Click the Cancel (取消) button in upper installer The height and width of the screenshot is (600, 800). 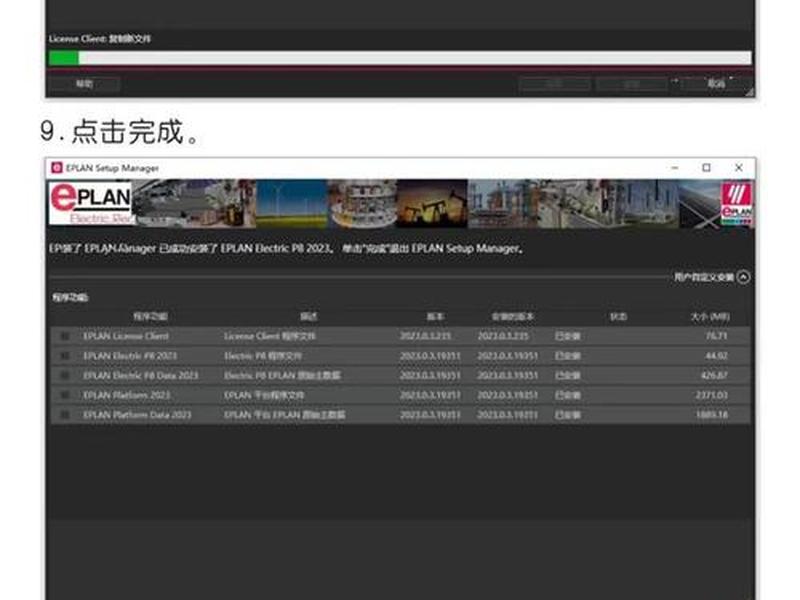715,84
